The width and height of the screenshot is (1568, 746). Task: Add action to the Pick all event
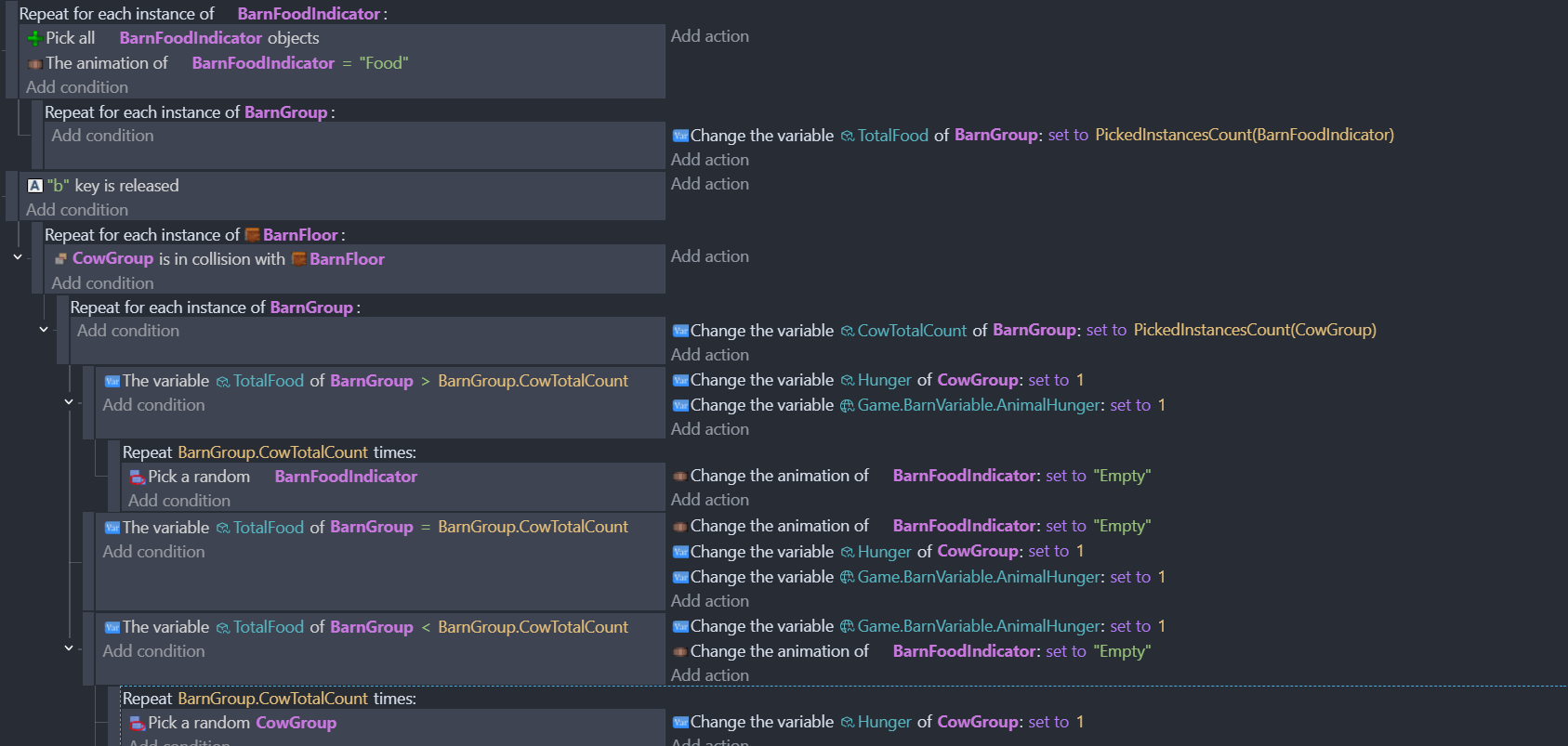click(710, 36)
